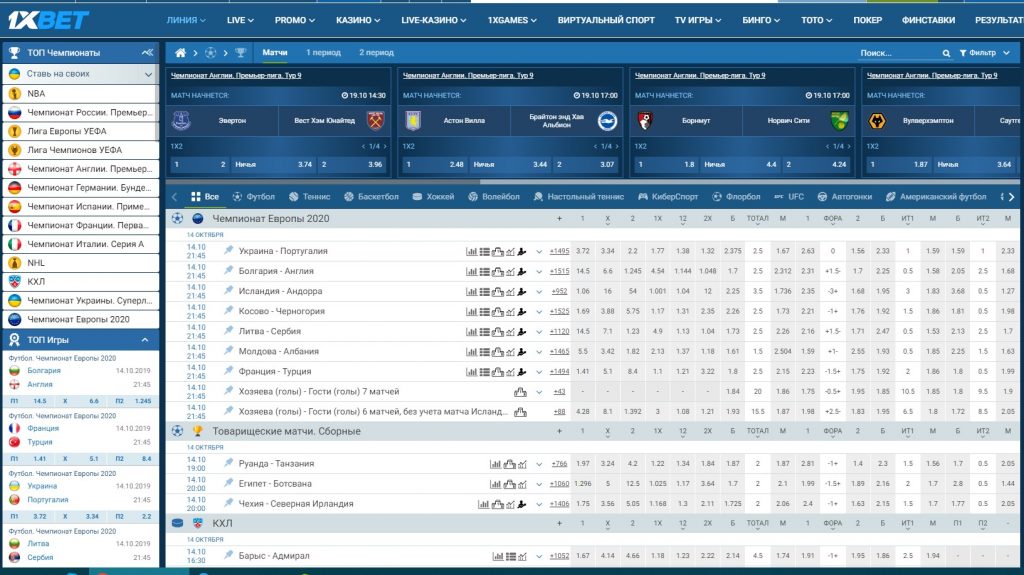
Task: Pin the Украина - Португалия match
Action: coord(229,250)
